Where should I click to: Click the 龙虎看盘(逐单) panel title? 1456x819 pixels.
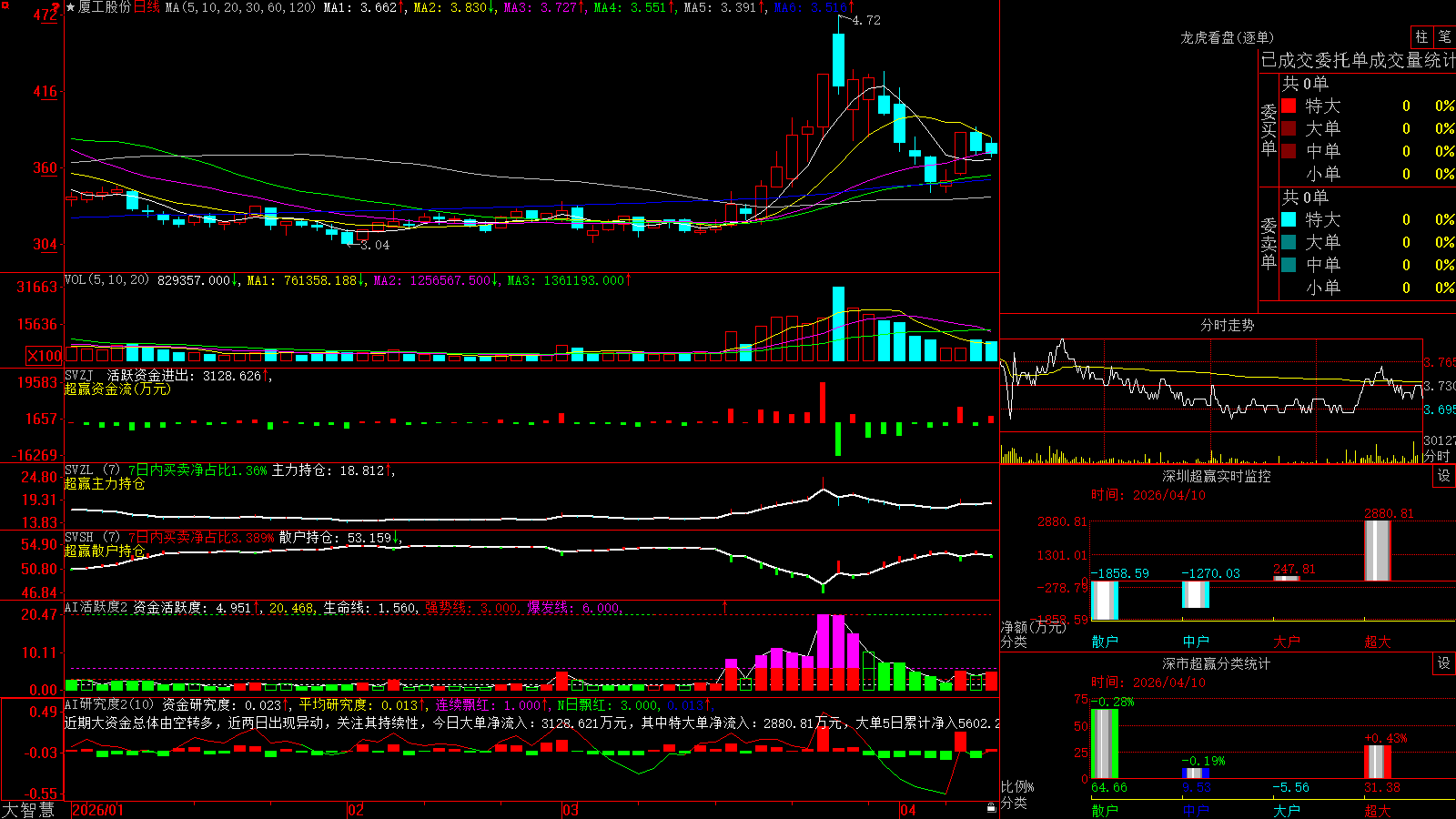(x=1227, y=37)
